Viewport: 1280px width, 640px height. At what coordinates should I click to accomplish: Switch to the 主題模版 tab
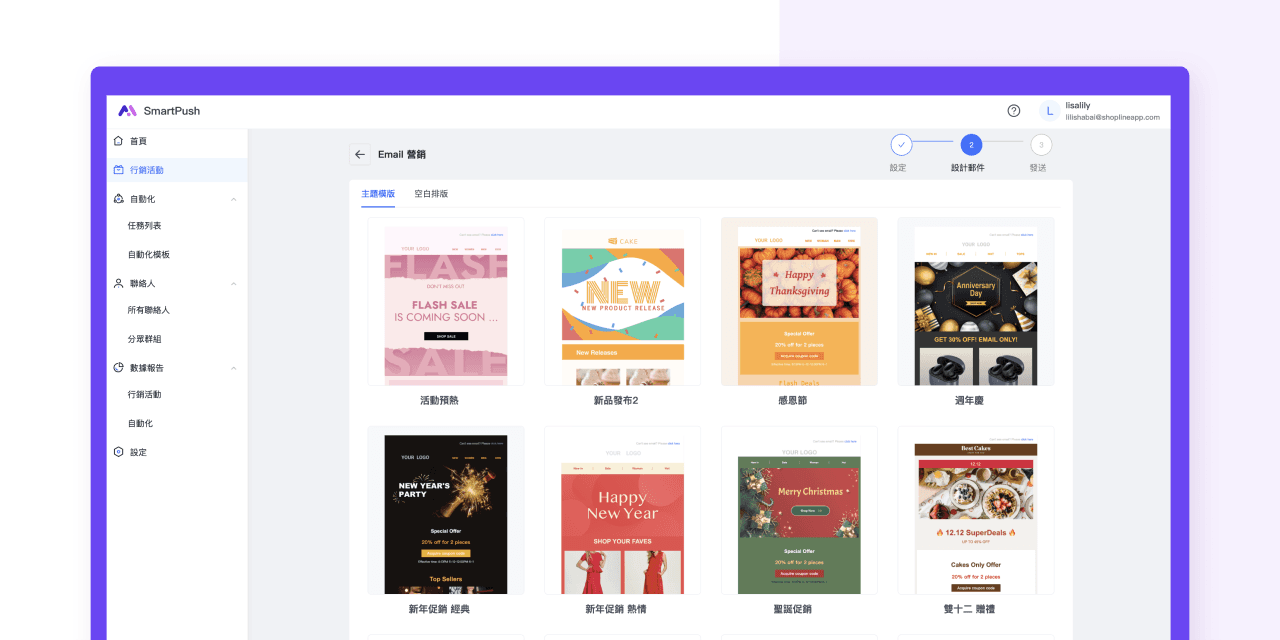pyautogui.click(x=378, y=194)
